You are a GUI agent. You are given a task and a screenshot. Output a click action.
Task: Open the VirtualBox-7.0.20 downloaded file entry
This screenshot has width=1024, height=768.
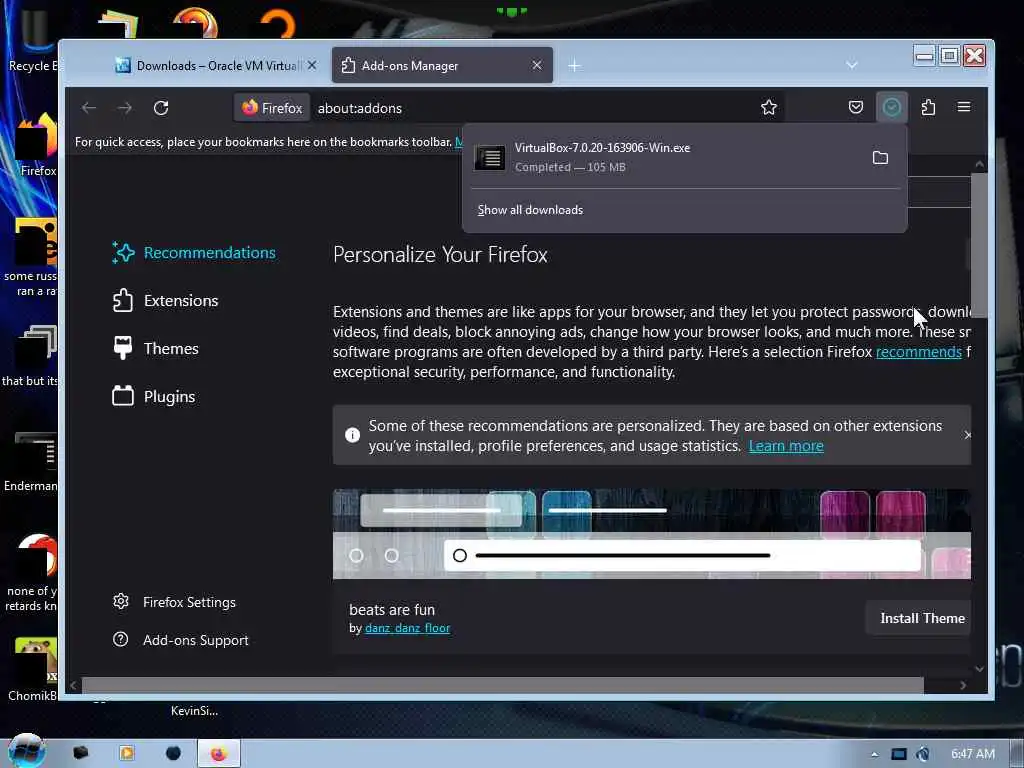click(664, 157)
